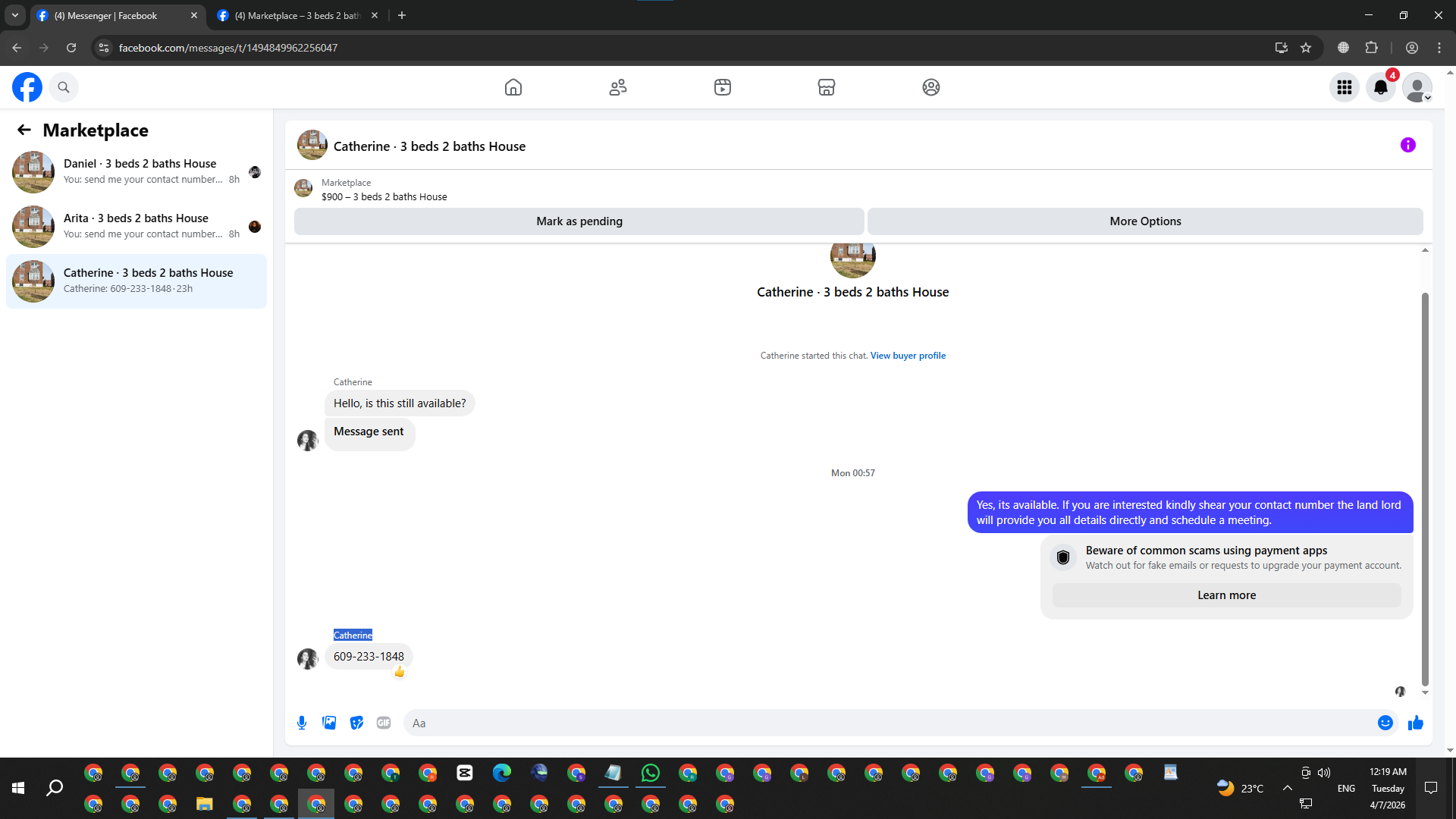Open the Chrome three-dot menu
The image size is (1456, 819).
tap(1439, 48)
